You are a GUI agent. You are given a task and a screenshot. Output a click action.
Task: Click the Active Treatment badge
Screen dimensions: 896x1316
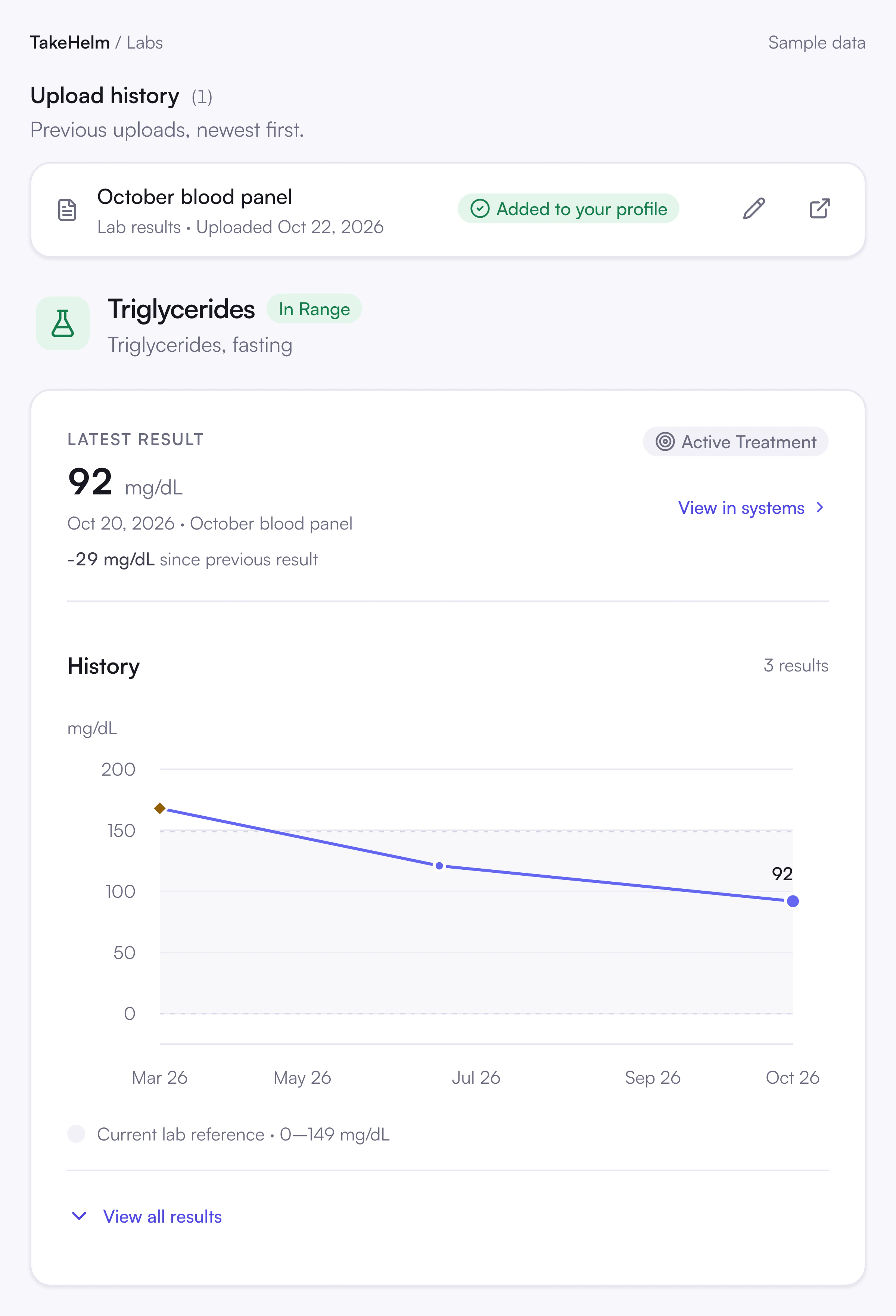pyautogui.click(x=735, y=441)
